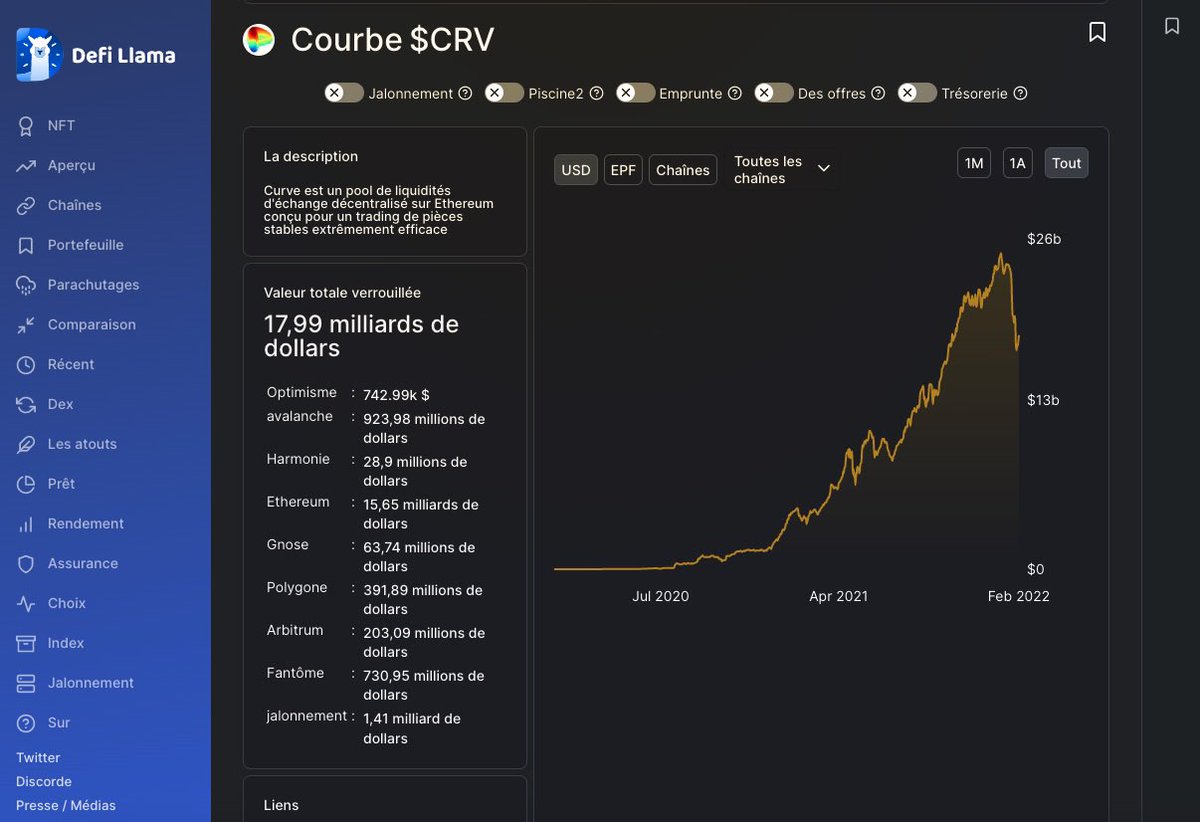The height and width of the screenshot is (822, 1200).
Task: Click the Parachutages cloud icon
Action: 26,285
